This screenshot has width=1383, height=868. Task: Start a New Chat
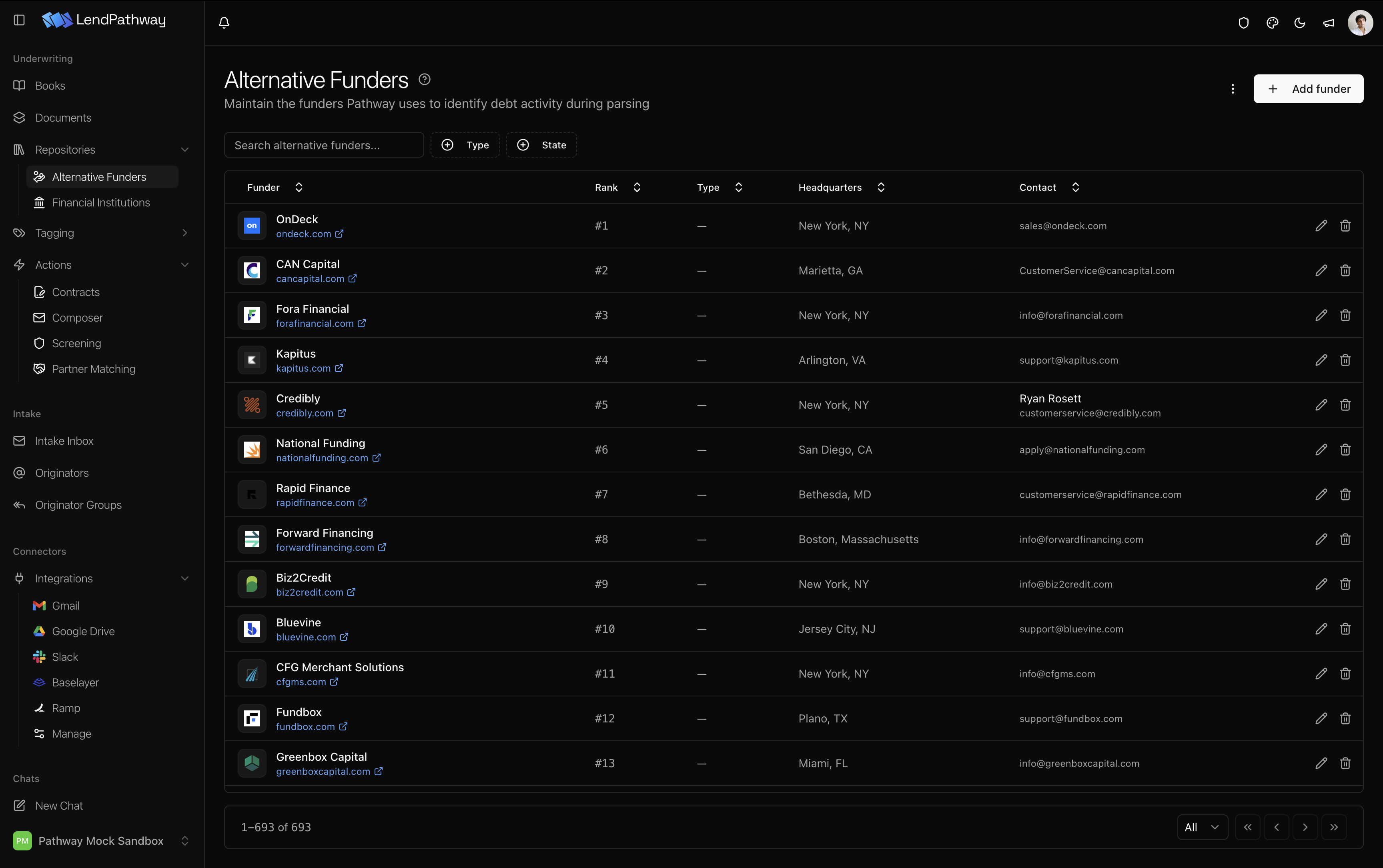58,806
